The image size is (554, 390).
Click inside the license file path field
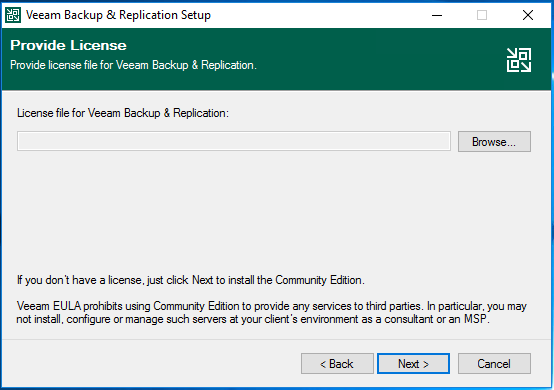tap(234, 141)
